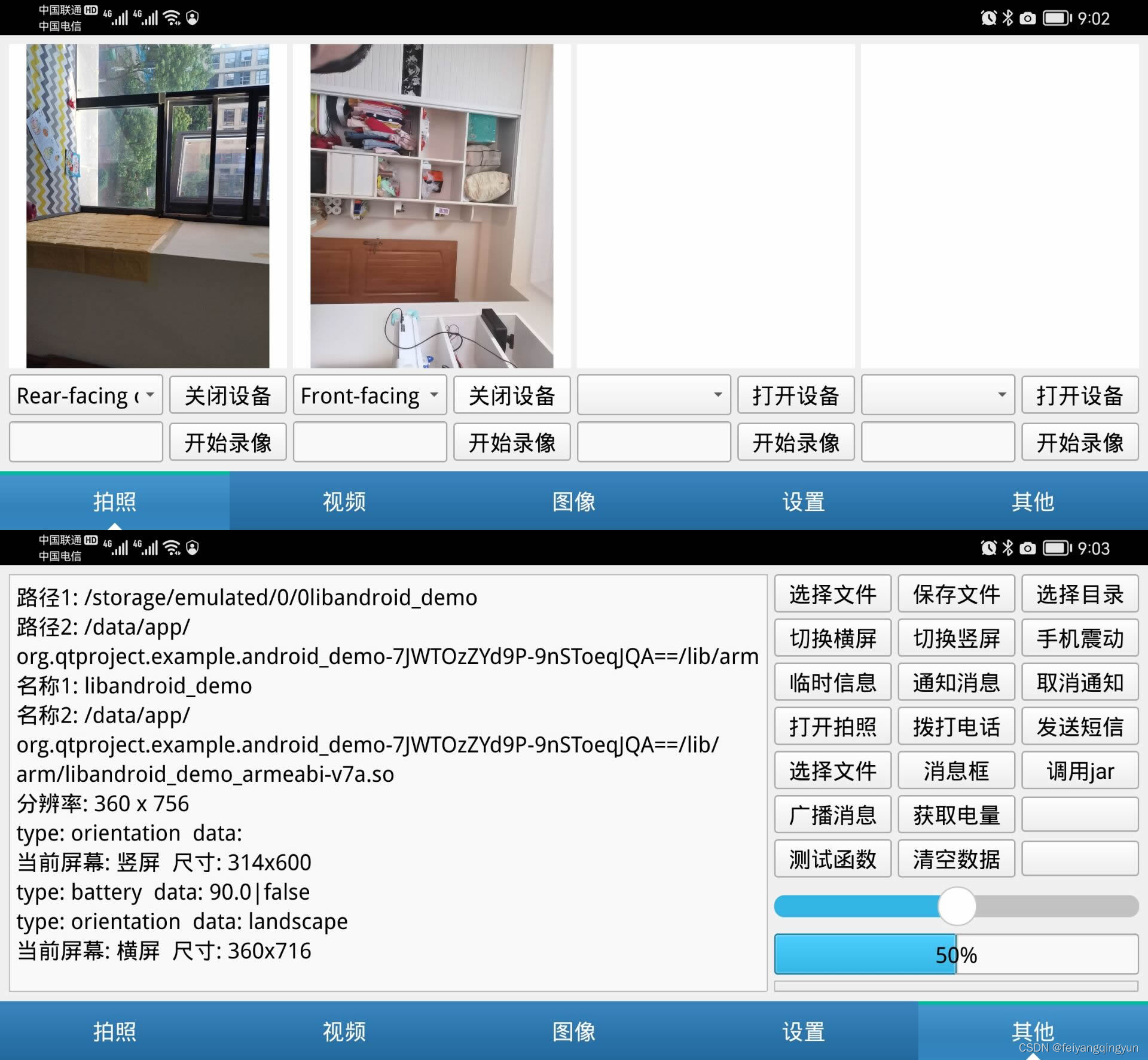Click the 测试函数 button
The height and width of the screenshot is (1060, 1148).
pyautogui.click(x=833, y=859)
